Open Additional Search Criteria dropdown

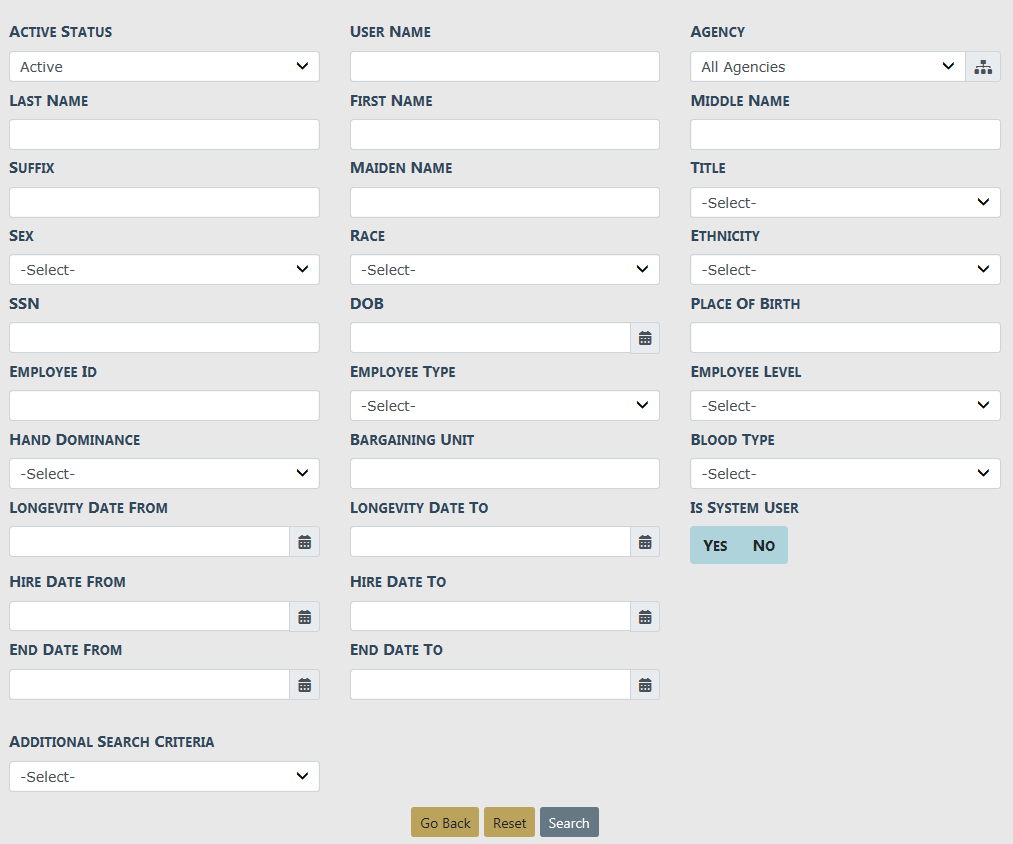coord(164,777)
